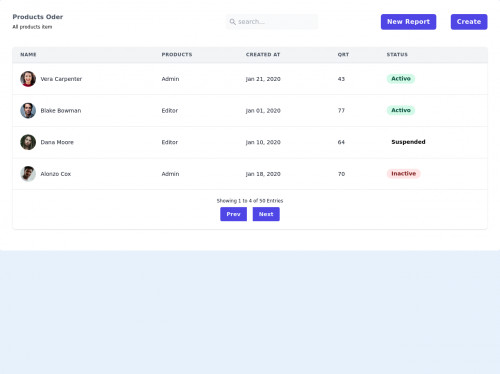Screen dimensions: 500x374
Task: Click quantity 70 in Alonzo's row
Action: [x=341, y=174]
